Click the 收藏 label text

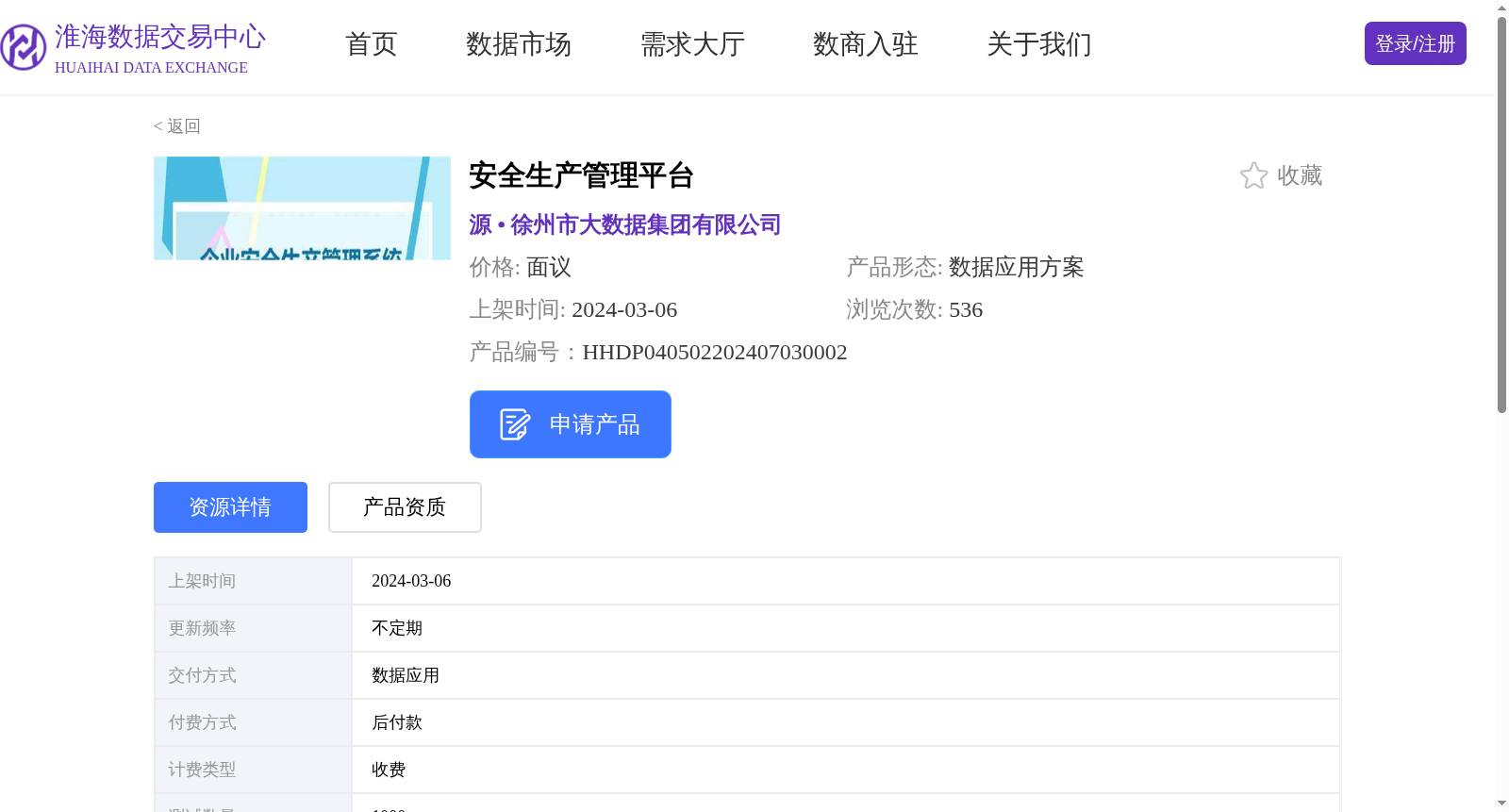coord(1300,175)
